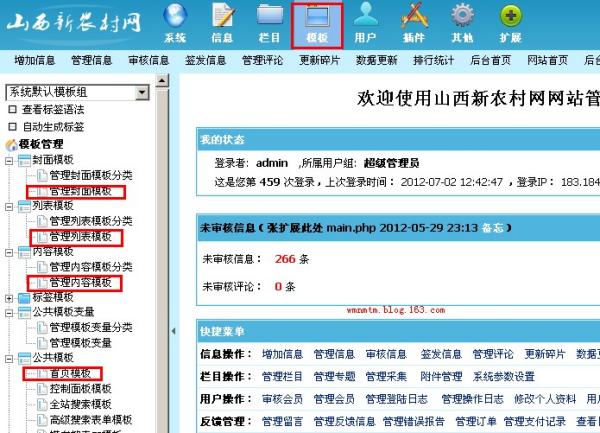Open the 其他 gear icon
This screenshot has width=600, height=433.
(x=462, y=15)
